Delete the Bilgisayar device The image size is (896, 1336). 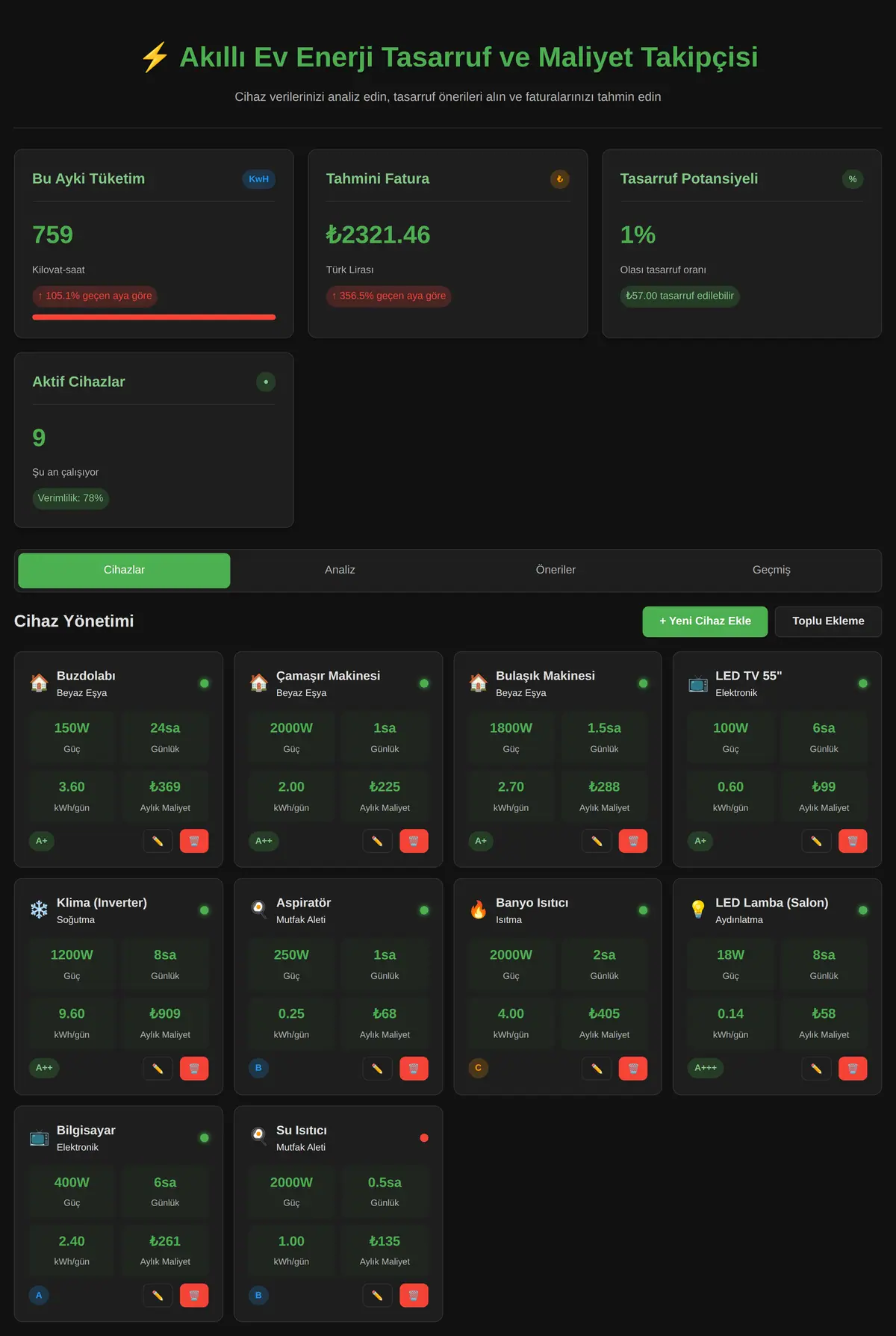pos(194,1296)
